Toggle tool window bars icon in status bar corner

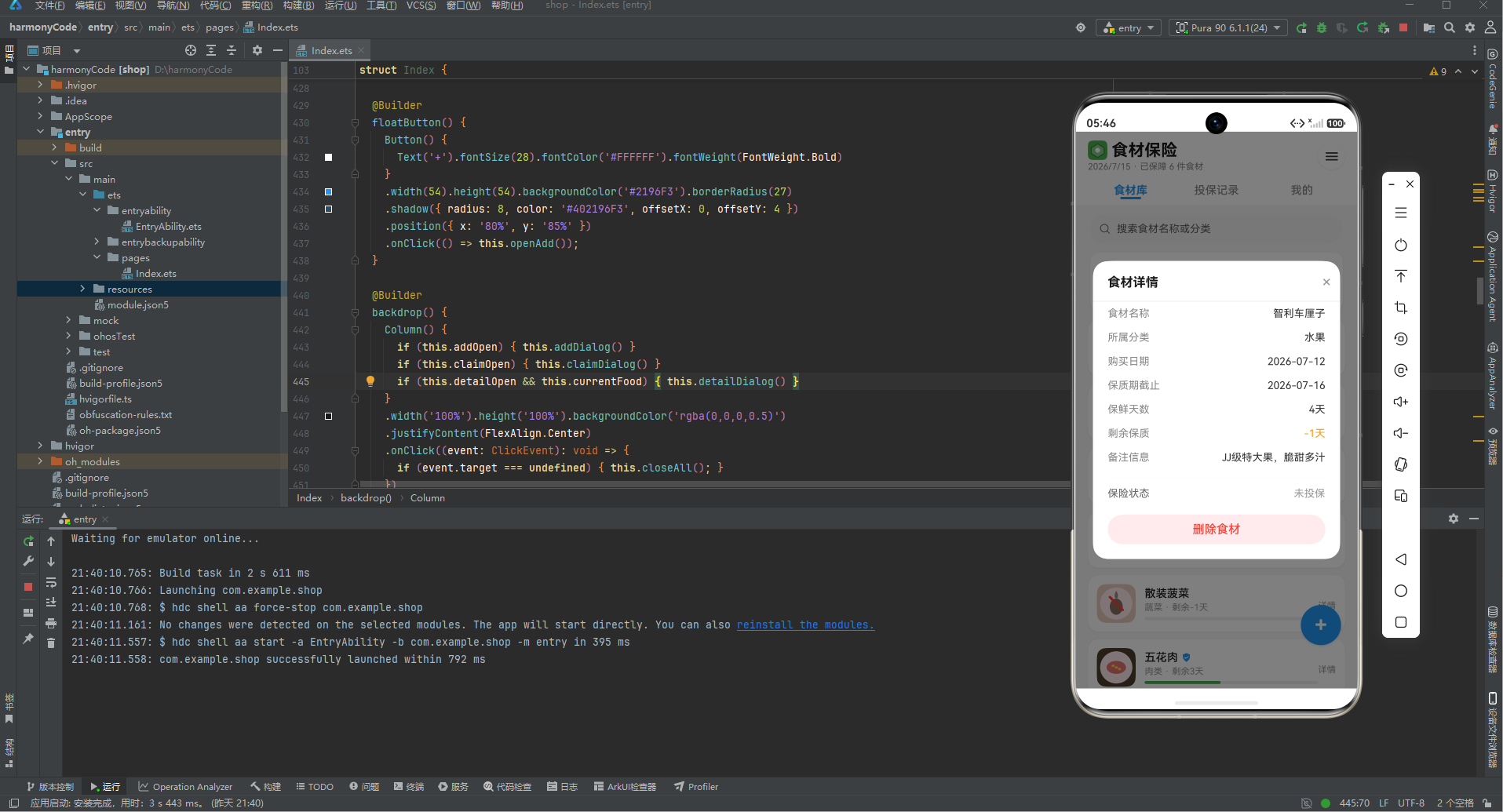[14, 803]
